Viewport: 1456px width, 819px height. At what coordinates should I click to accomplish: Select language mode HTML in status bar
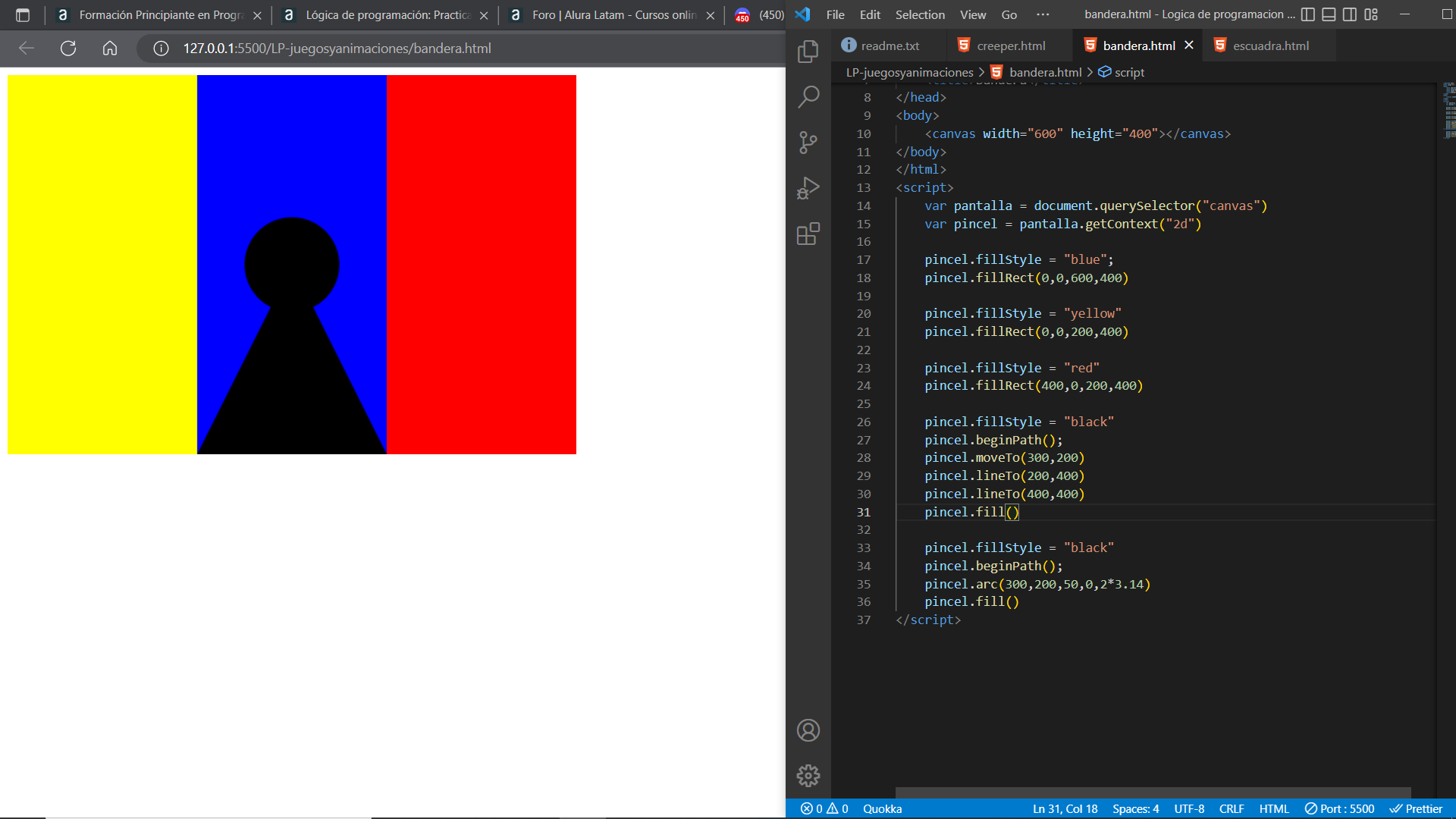tap(1274, 809)
